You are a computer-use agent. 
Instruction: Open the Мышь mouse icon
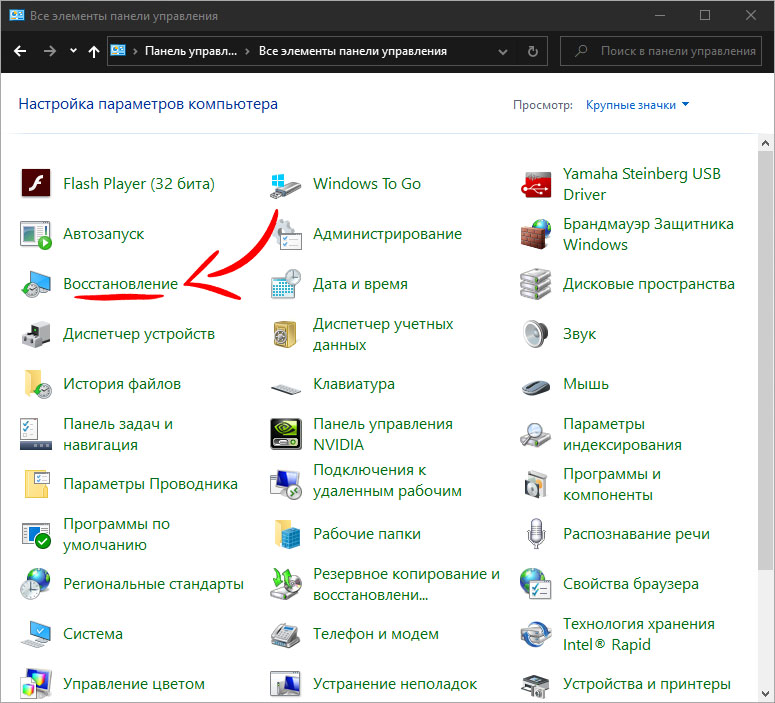[536, 386]
